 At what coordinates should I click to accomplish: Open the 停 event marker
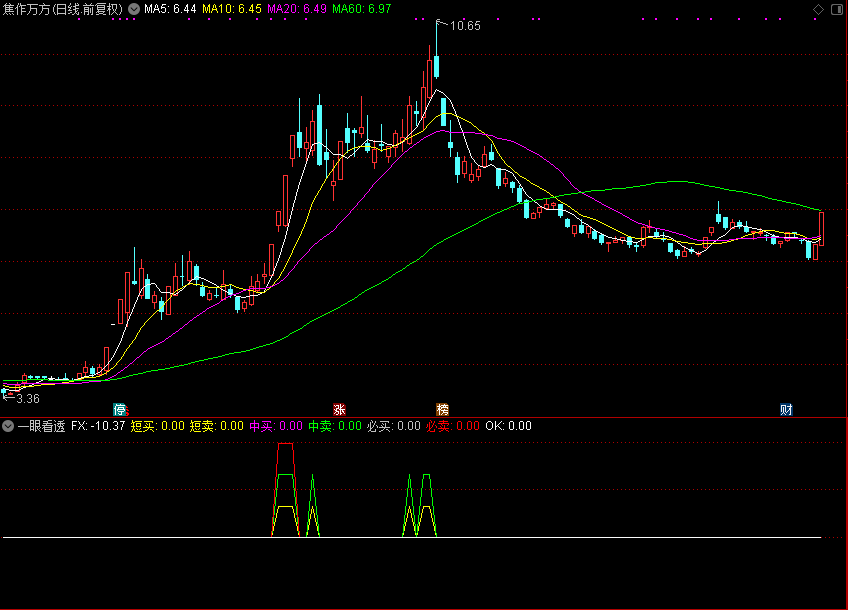[x=120, y=410]
